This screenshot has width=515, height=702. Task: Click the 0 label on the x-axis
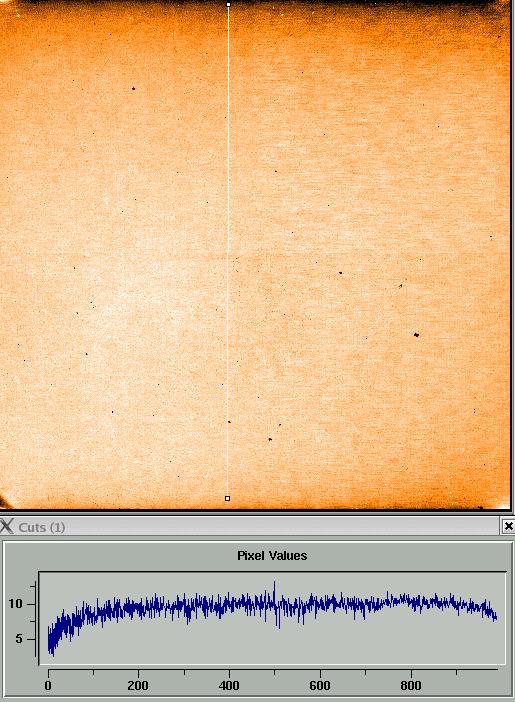click(48, 685)
